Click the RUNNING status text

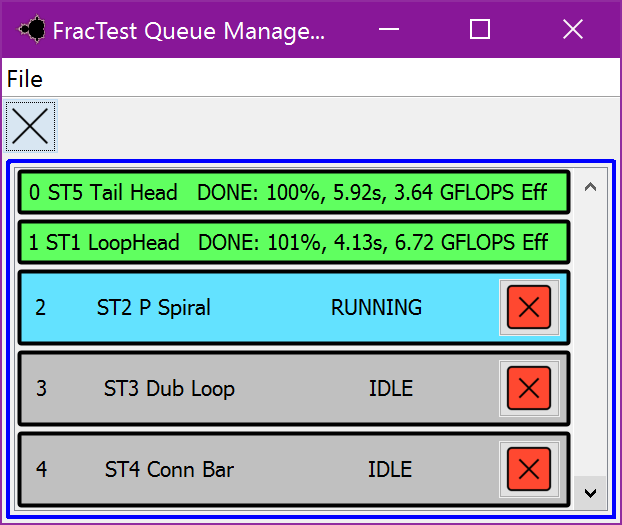point(376,308)
